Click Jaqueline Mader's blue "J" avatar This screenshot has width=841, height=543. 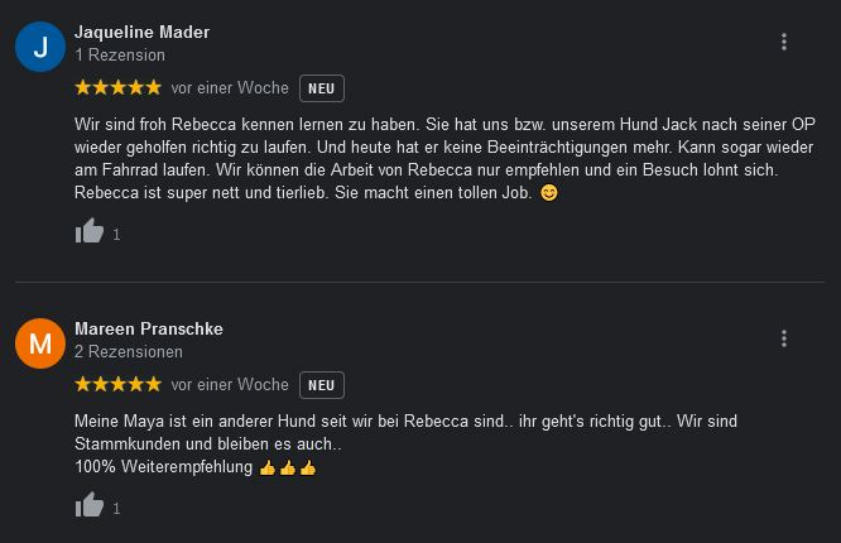pos(40,47)
